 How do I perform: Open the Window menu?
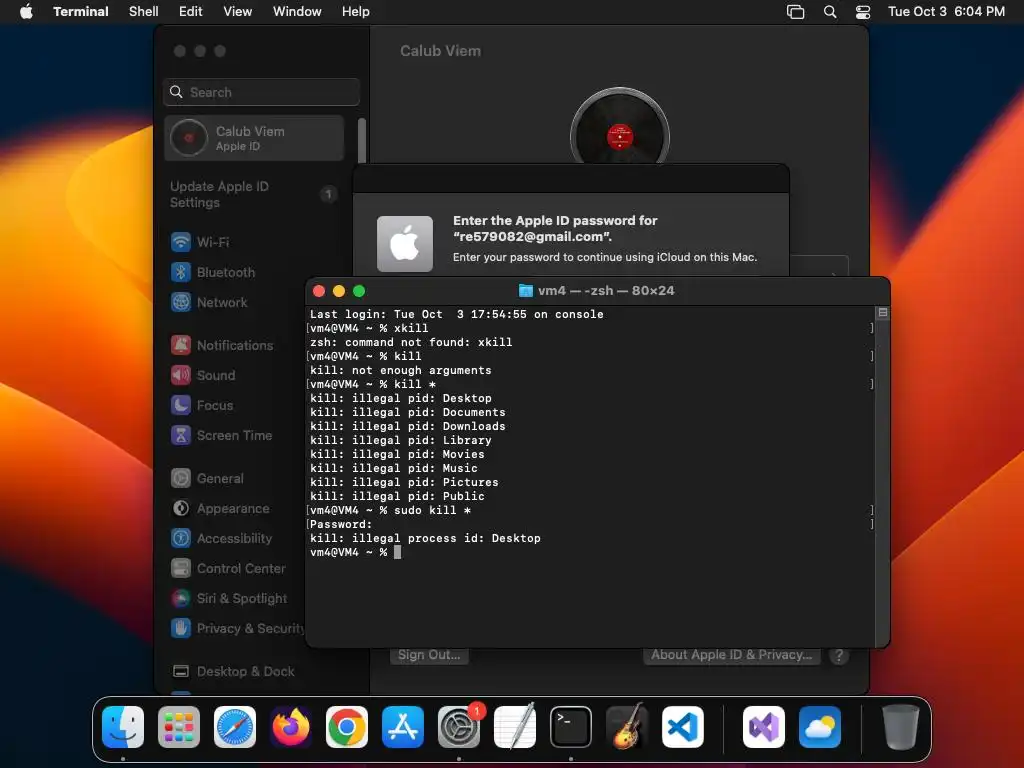click(x=297, y=12)
